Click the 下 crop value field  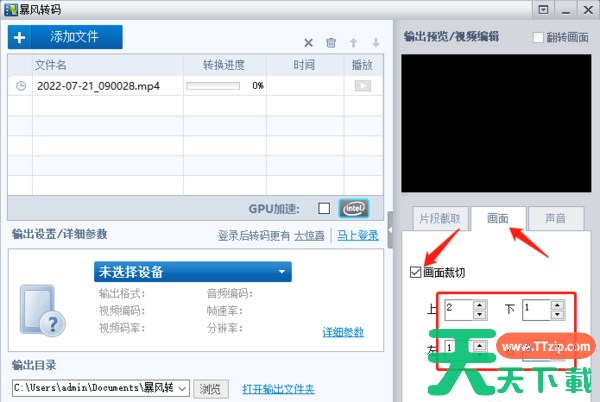[536, 309]
